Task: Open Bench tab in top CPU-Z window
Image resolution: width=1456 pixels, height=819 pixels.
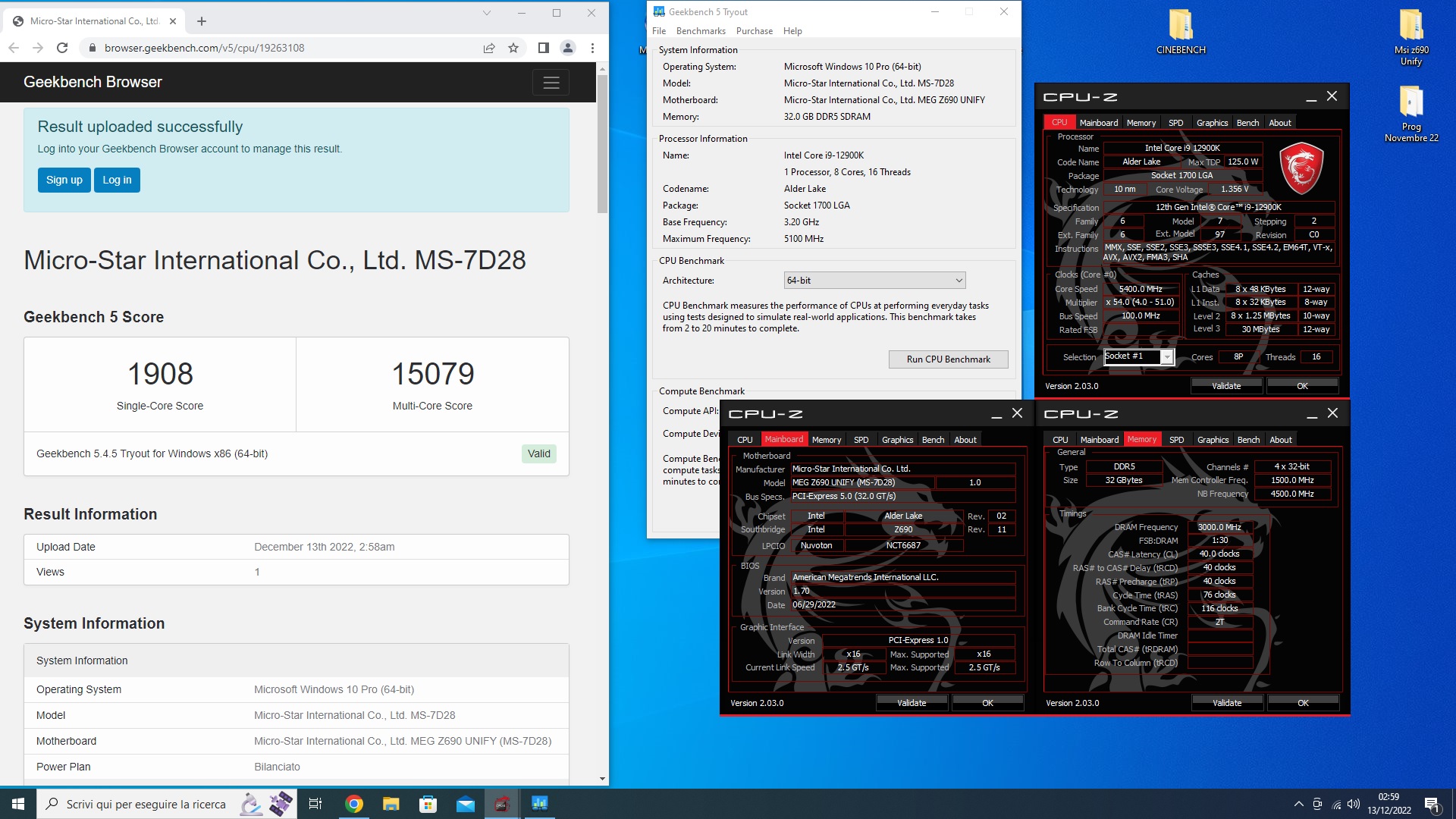Action: pos(1247,123)
